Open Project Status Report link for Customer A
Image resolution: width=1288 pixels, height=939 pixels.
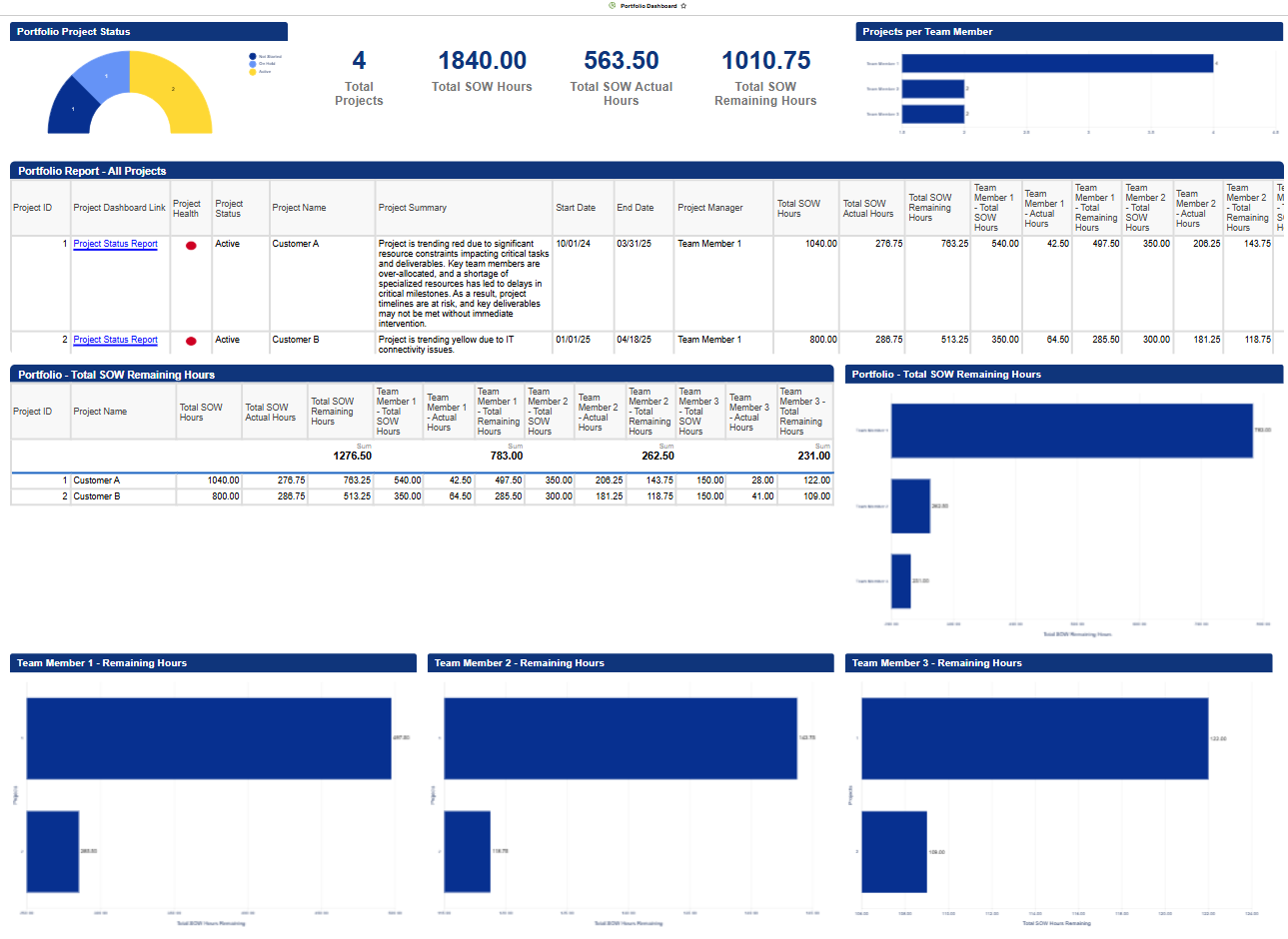pyautogui.click(x=115, y=244)
